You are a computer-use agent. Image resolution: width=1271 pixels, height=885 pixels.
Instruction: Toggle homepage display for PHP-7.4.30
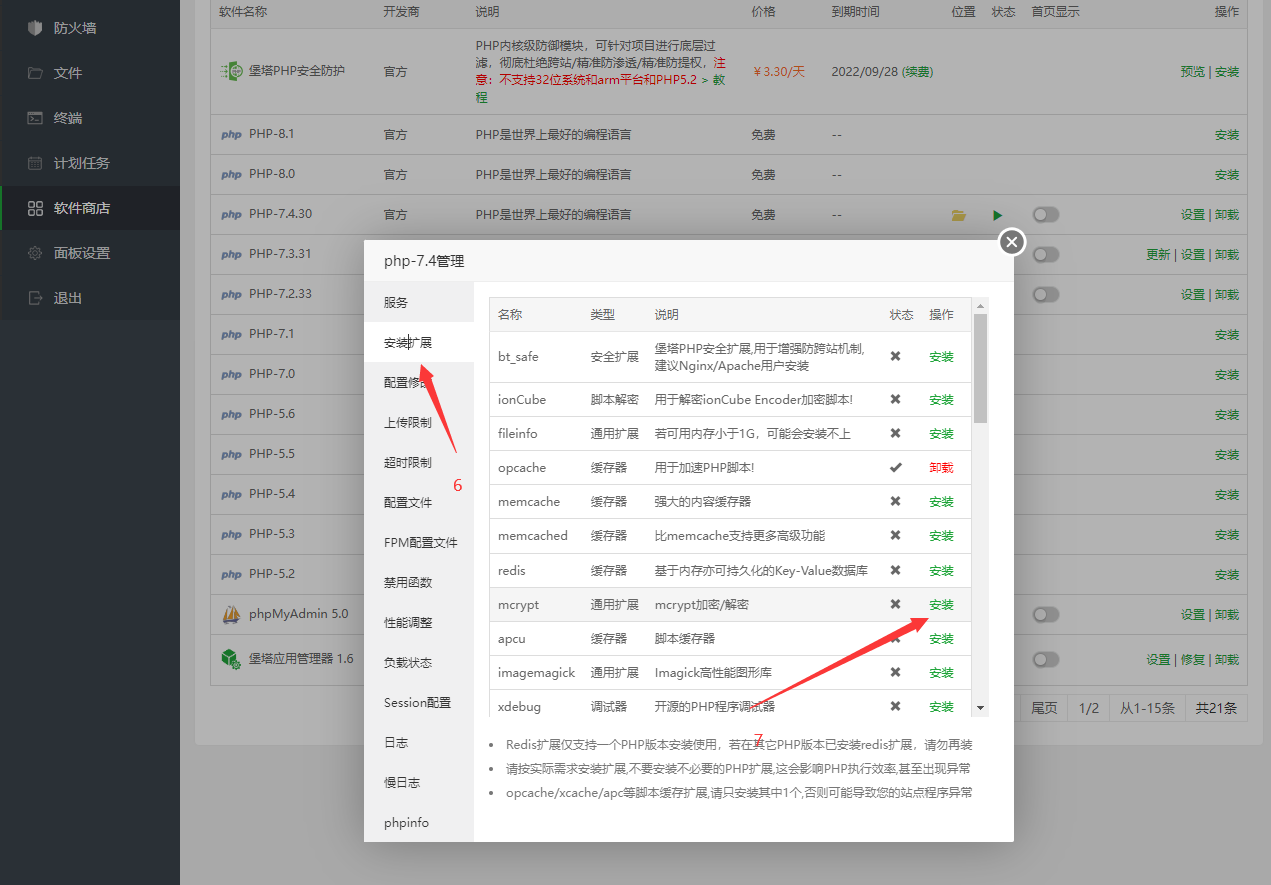click(1046, 215)
